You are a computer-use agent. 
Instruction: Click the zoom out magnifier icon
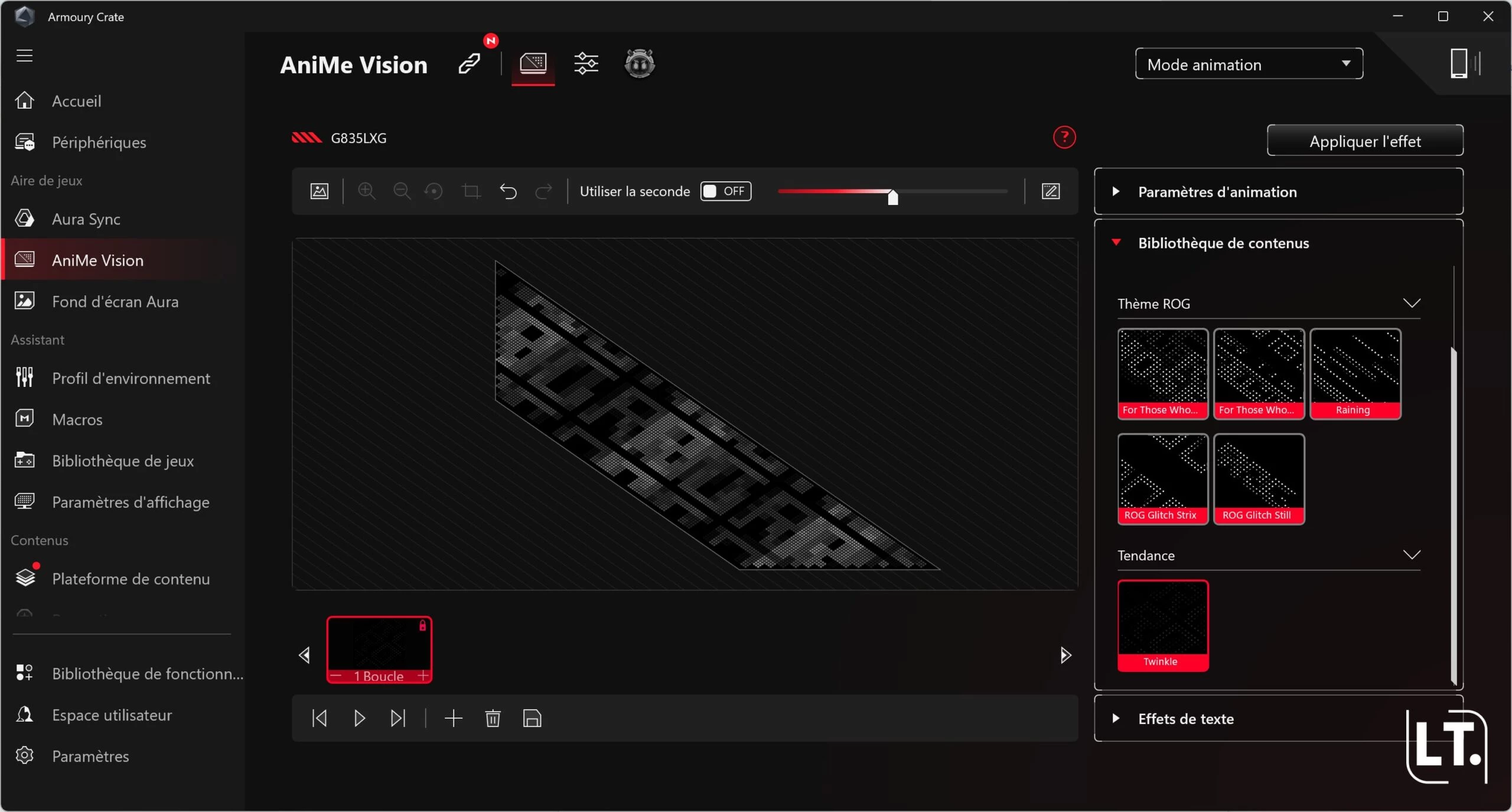pos(402,191)
